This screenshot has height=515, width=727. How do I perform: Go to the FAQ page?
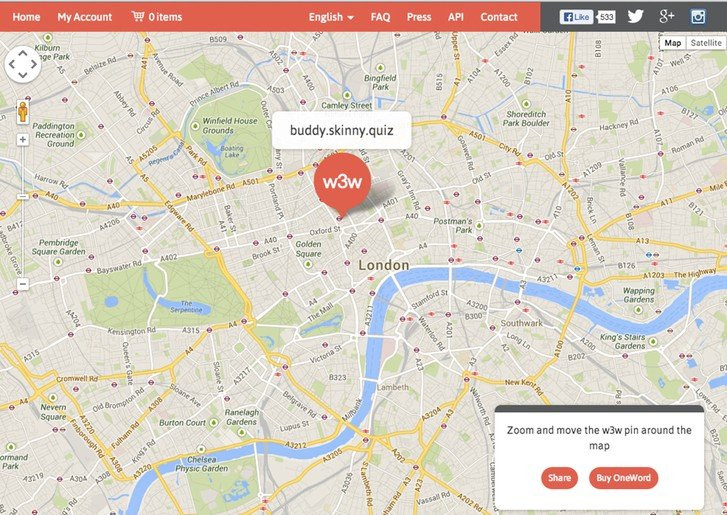[x=380, y=17]
